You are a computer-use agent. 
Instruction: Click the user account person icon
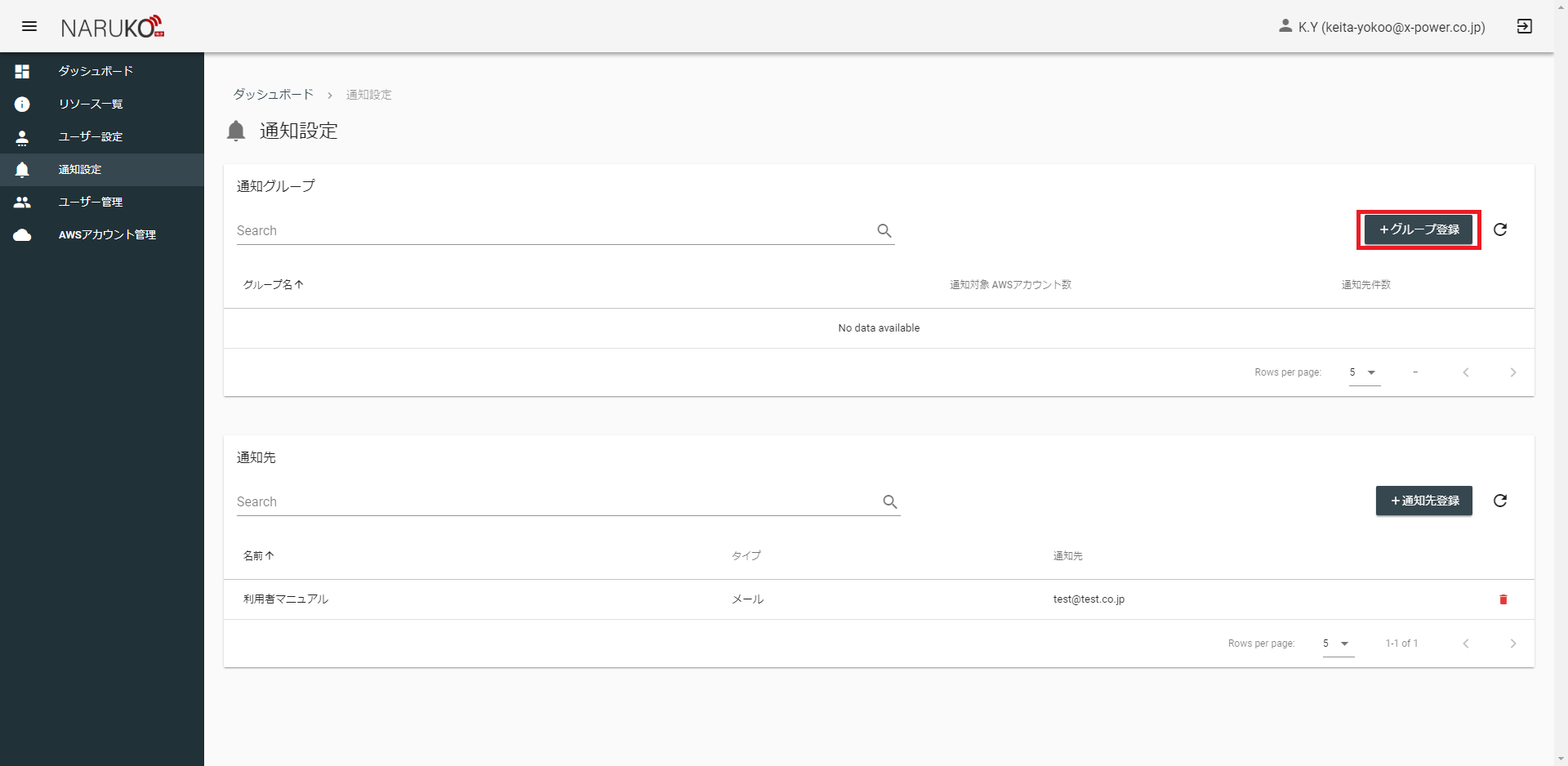point(1285,26)
